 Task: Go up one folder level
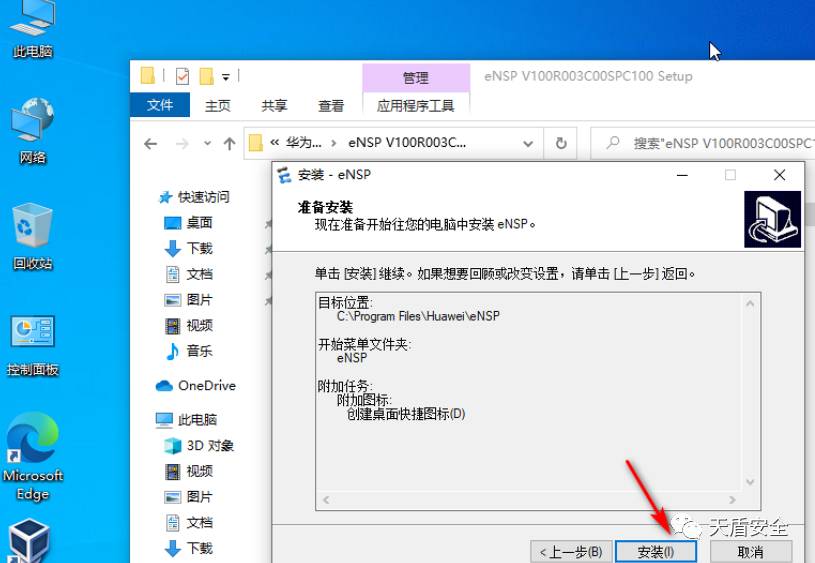coord(229,143)
